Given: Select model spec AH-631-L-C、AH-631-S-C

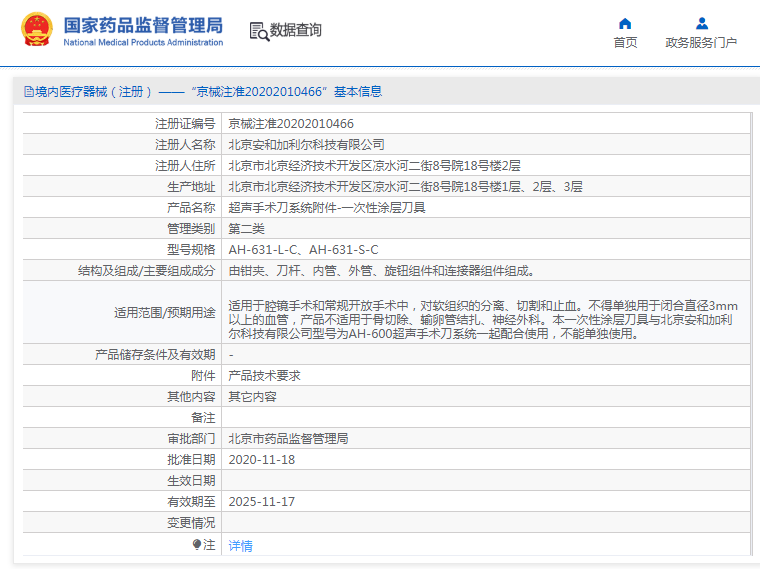Looking at the screenshot, I should pyautogui.click(x=303, y=250).
